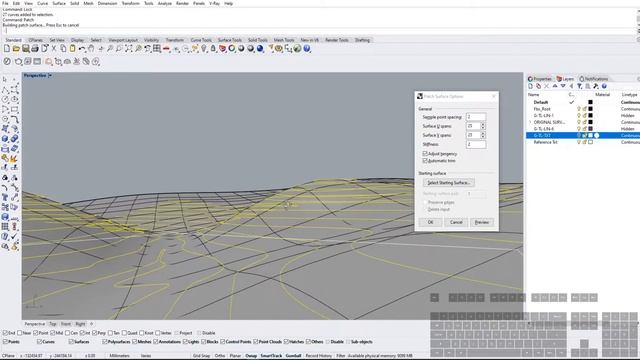Toggle Adjust tangency checkbox
The height and width of the screenshot is (360, 640).
click(425, 153)
